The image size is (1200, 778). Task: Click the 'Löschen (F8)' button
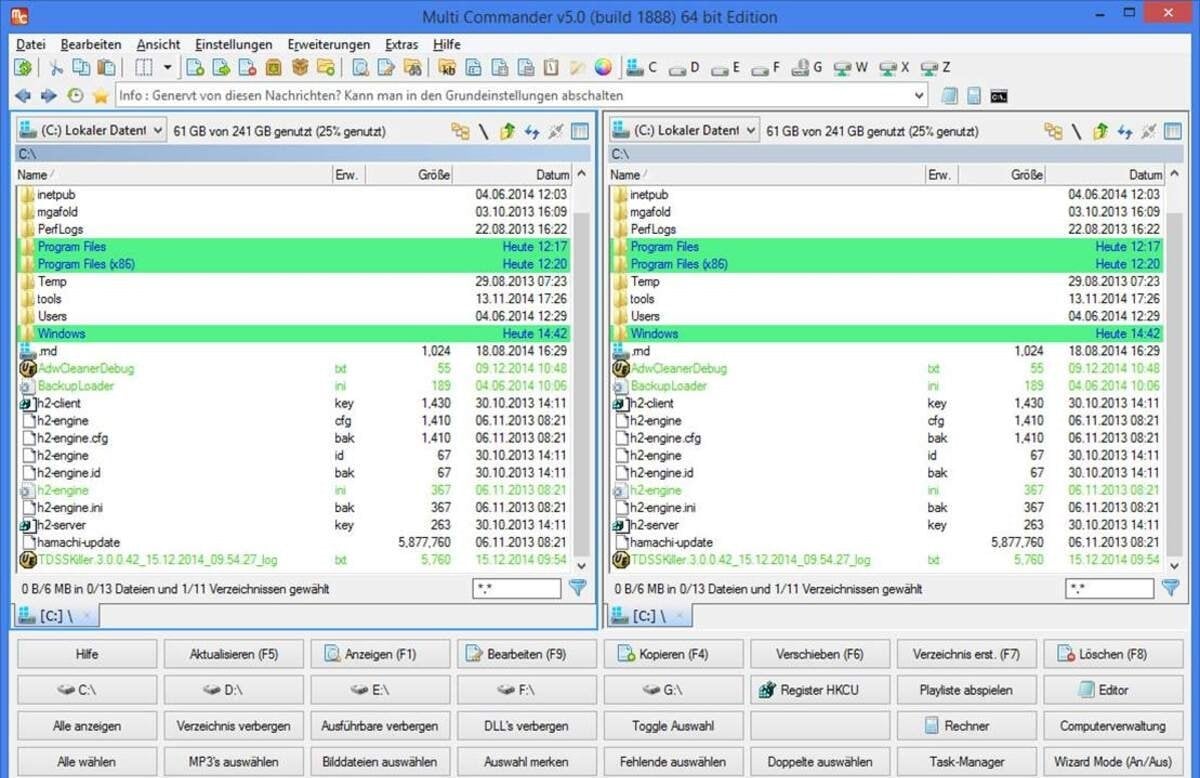point(1113,654)
